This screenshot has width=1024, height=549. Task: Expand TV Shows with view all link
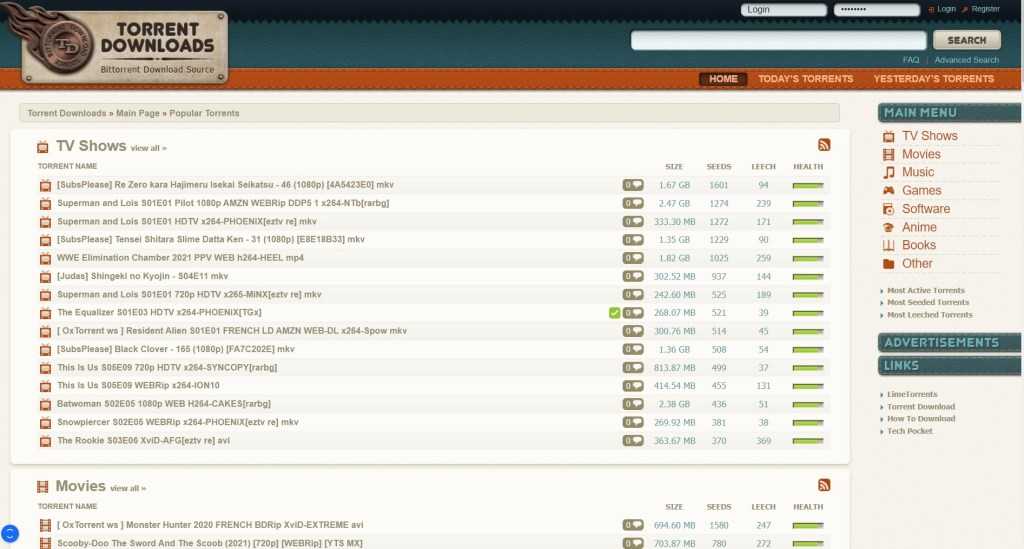[x=148, y=148]
